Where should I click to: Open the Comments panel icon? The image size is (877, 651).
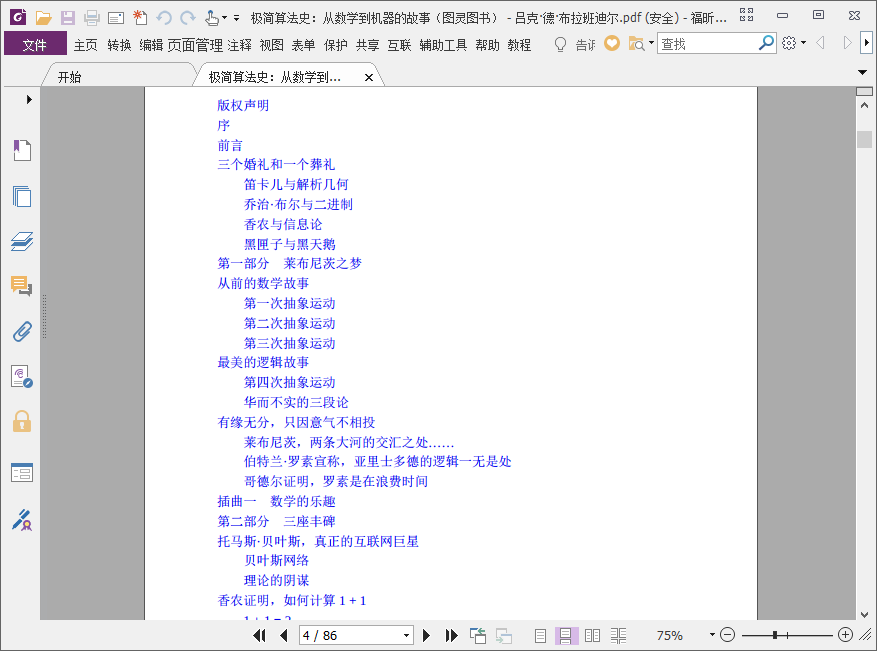(22, 286)
